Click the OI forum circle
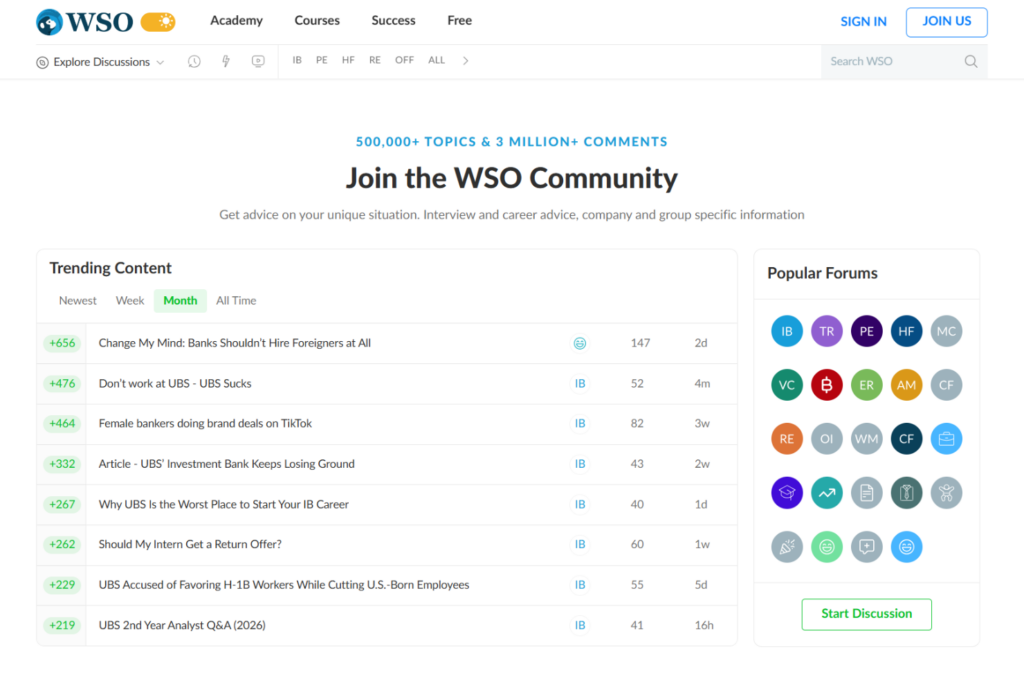The width and height of the screenshot is (1024, 683). (827, 439)
